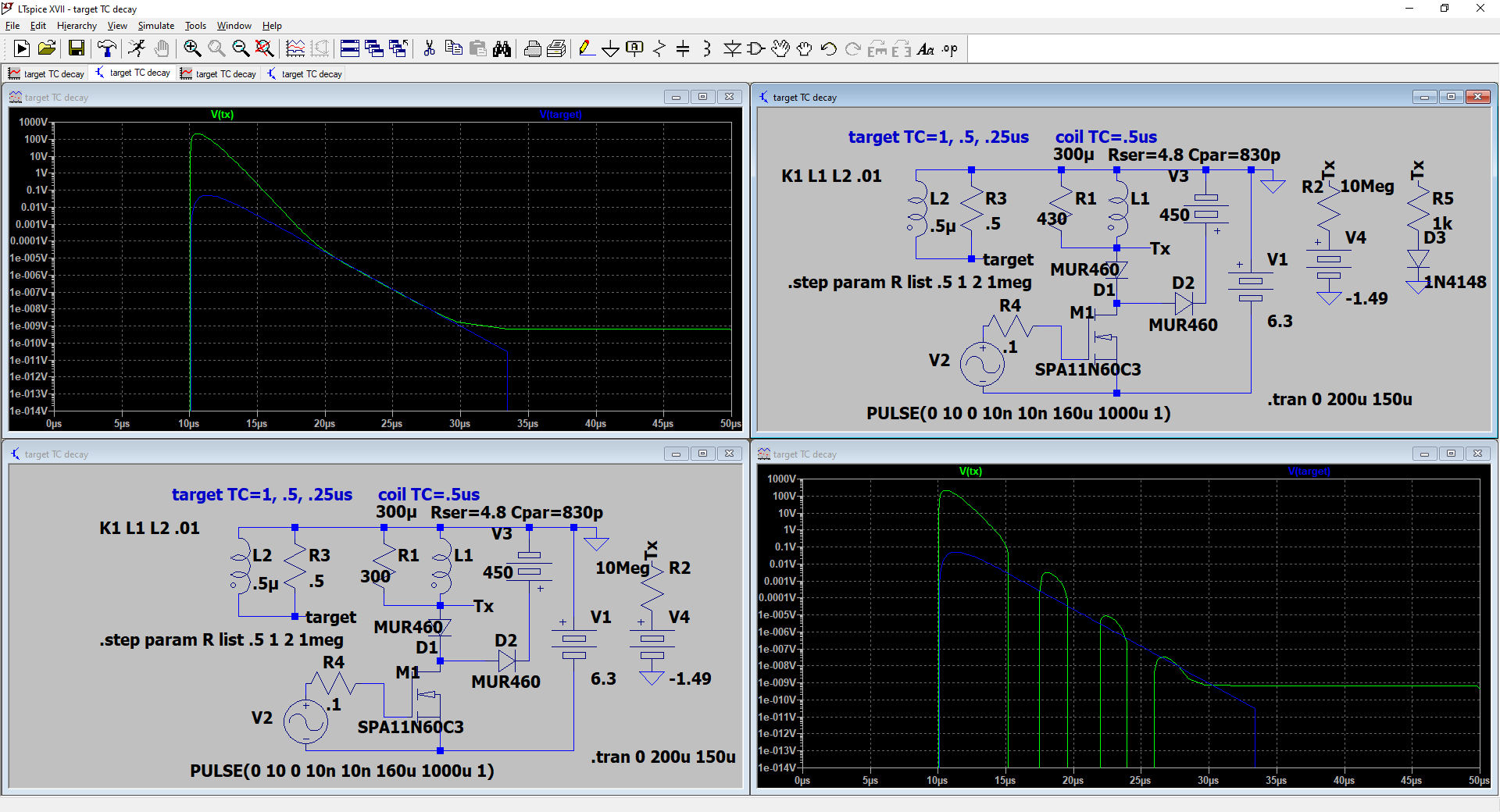Save the schematic with the floppy icon

coord(77,49)
